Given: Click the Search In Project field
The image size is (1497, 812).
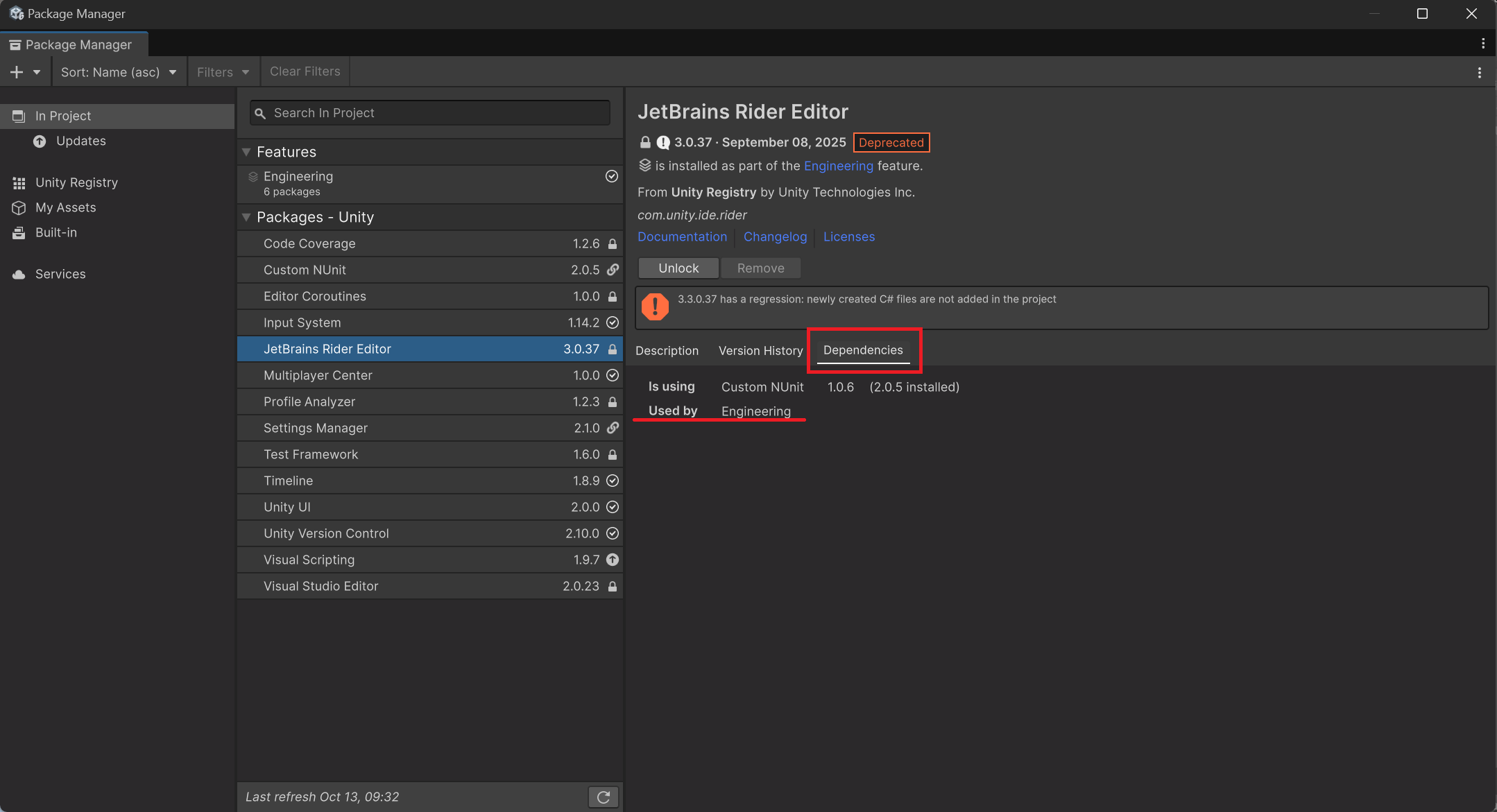Looking at the screenshot, I should [x=430, y=113].
